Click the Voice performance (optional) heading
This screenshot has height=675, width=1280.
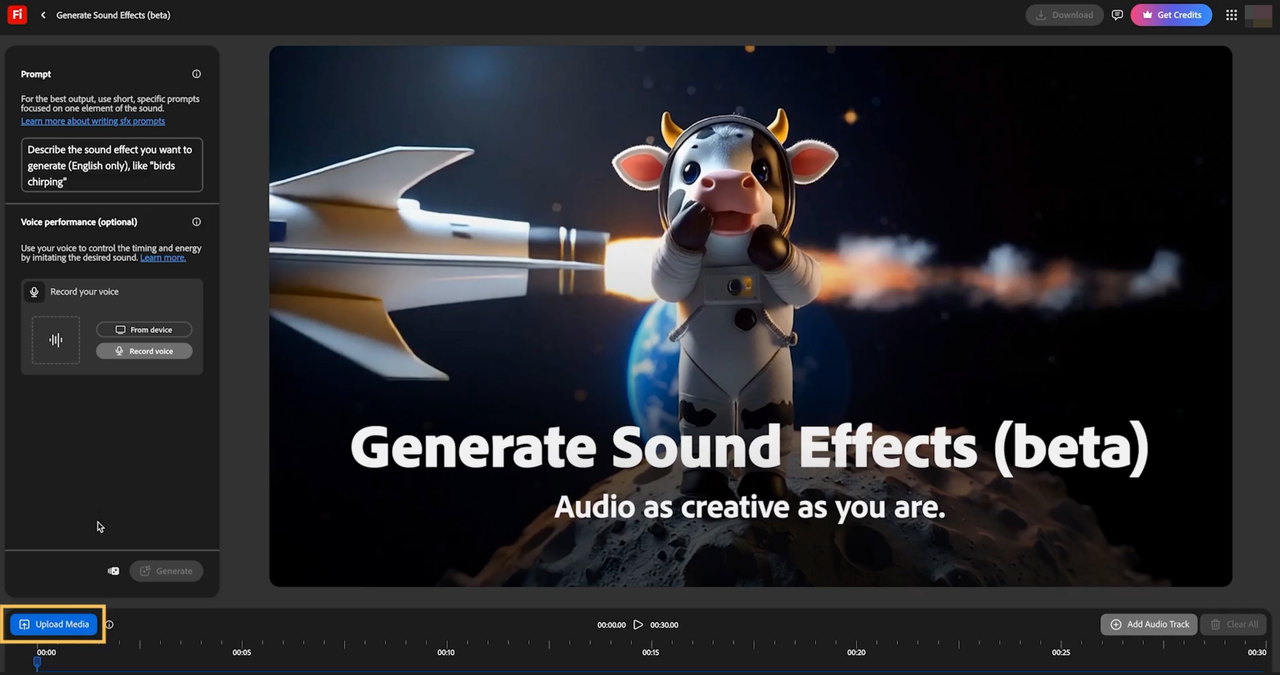click(x=79, y=222)
